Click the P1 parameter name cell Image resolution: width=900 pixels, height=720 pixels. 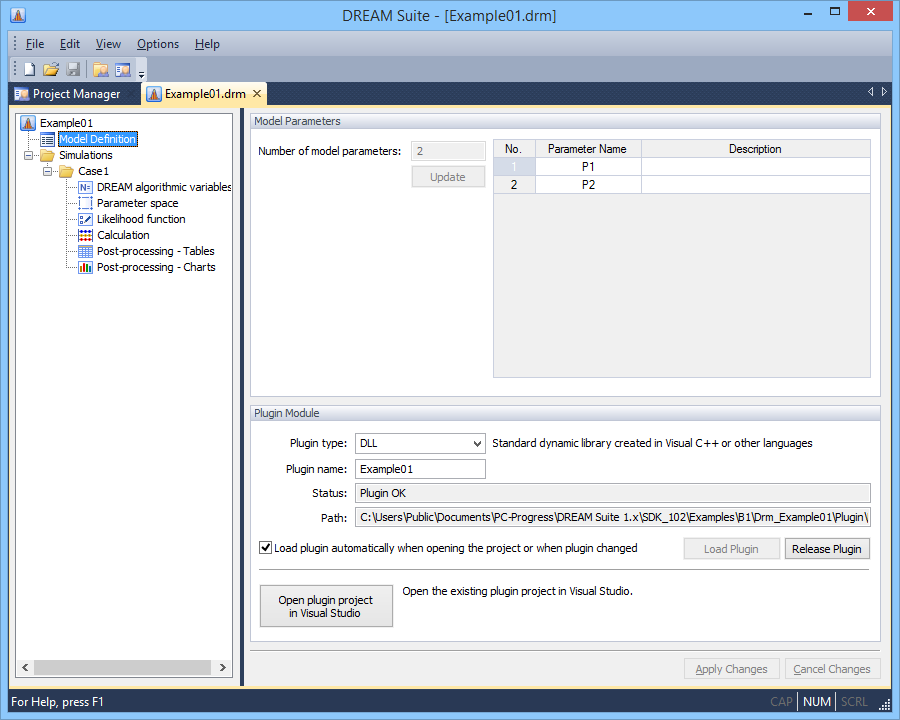click(588, 167)
